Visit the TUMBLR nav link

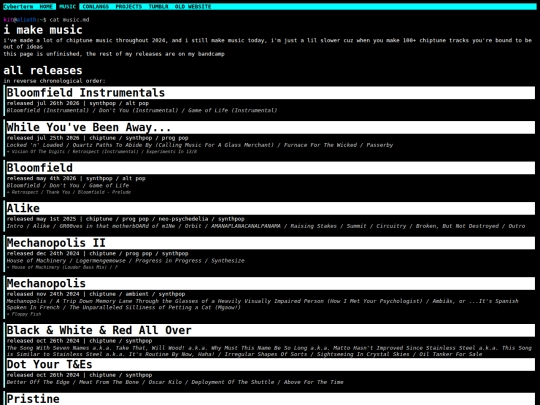point(158,7)
